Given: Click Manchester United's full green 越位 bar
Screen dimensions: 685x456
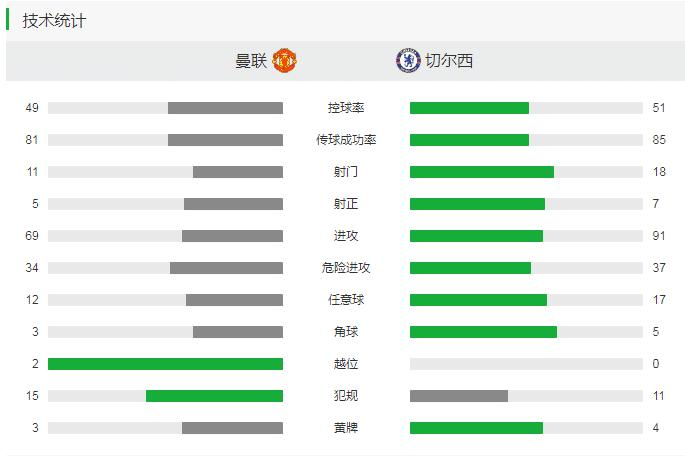Looking at the screenshot, I should tap(165, 364).
